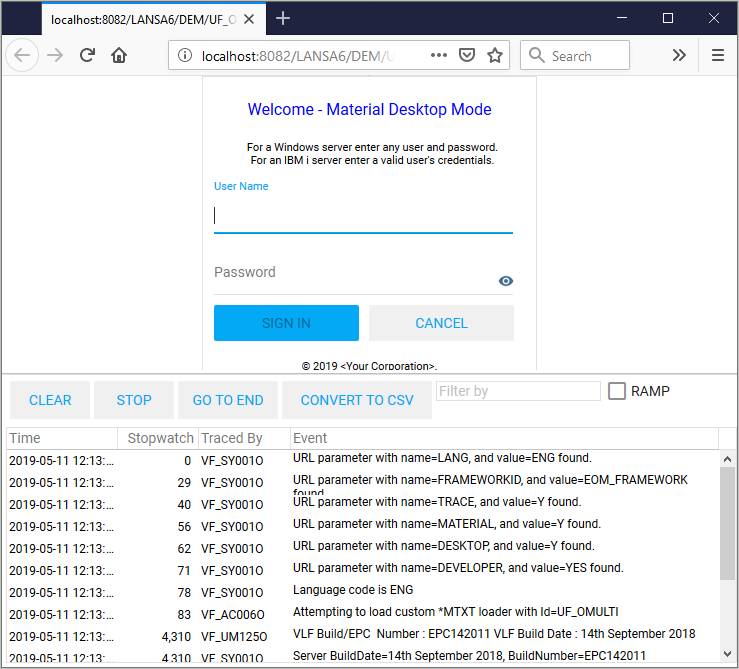
Task: Close the localhost:8082 tab
Action: (249, 19)
